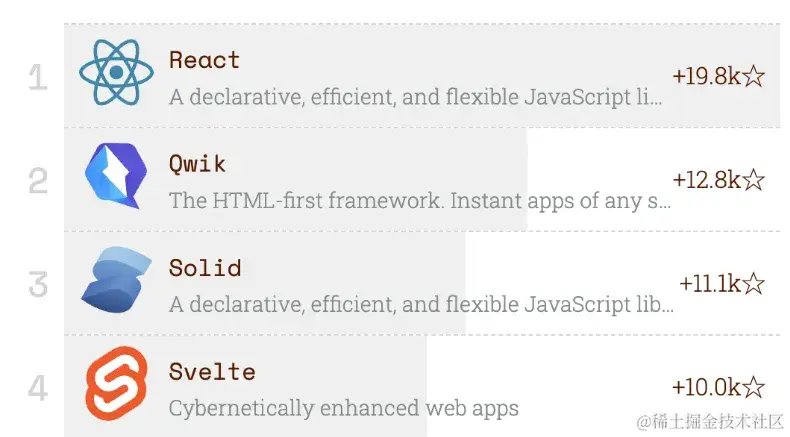Click the React atom logo

click(x=117, y=72)
